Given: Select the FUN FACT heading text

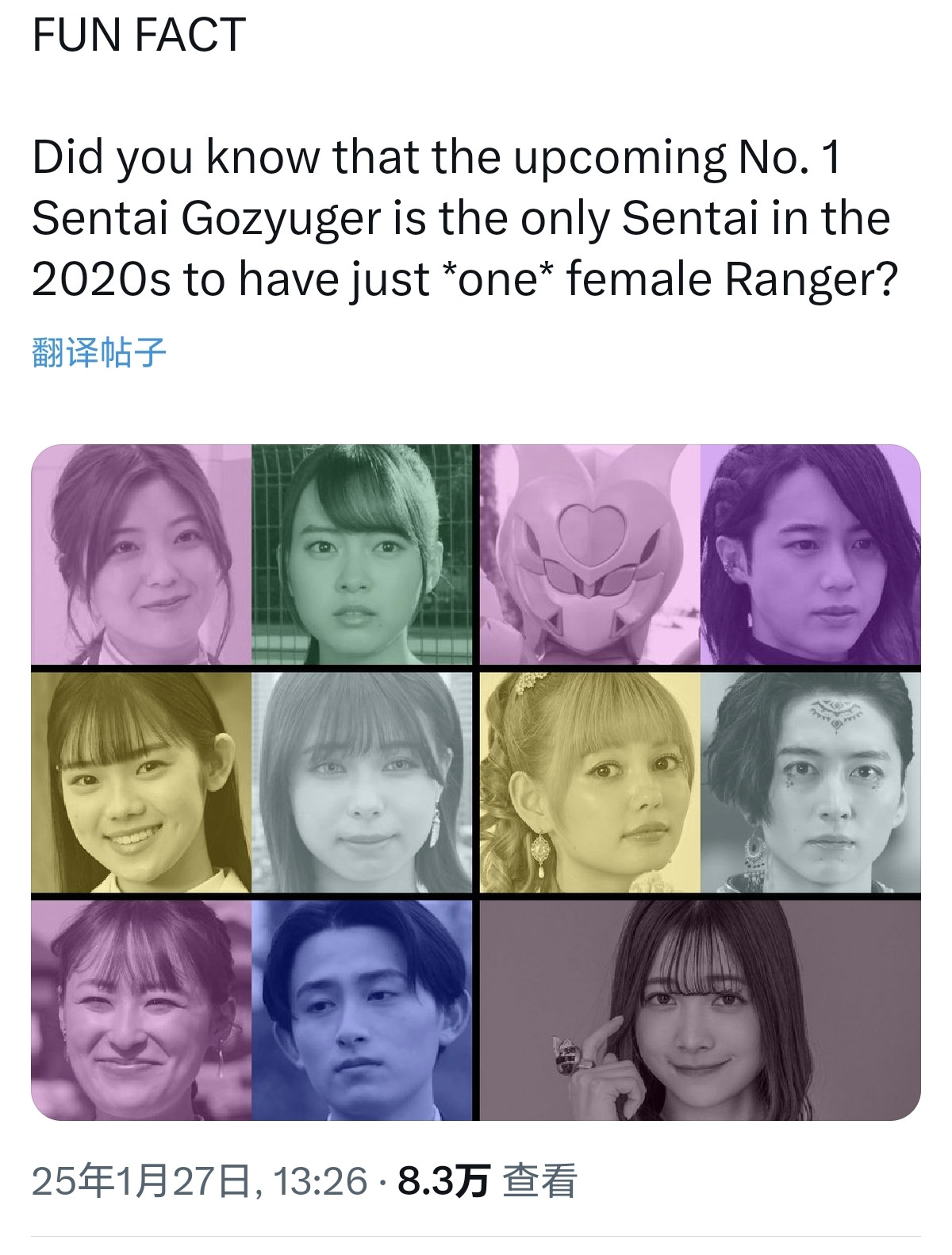Looking at the screenshot, I should 139,36.
